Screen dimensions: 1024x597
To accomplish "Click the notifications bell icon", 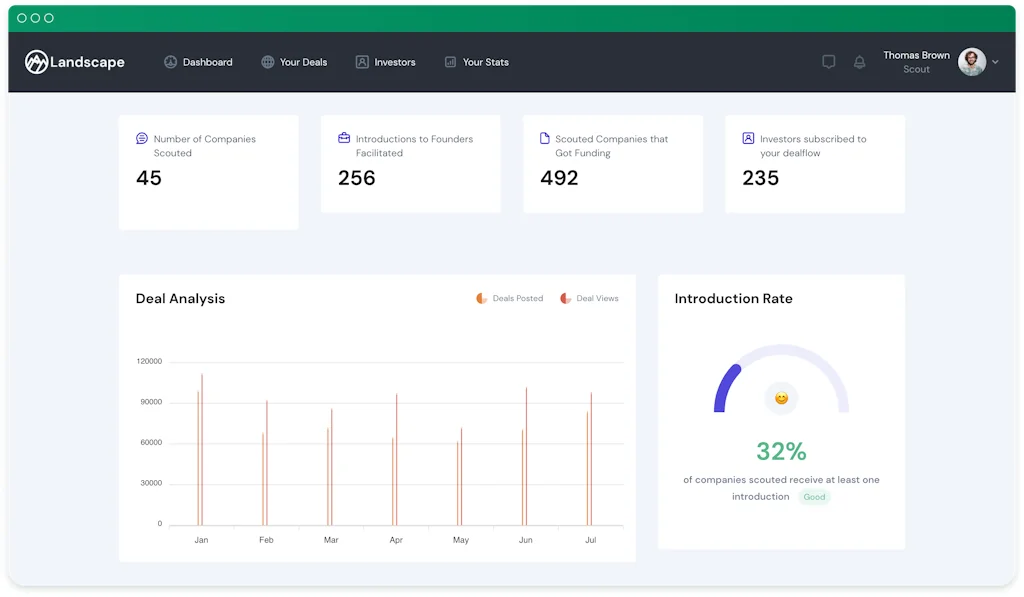I will coord(859,62).
